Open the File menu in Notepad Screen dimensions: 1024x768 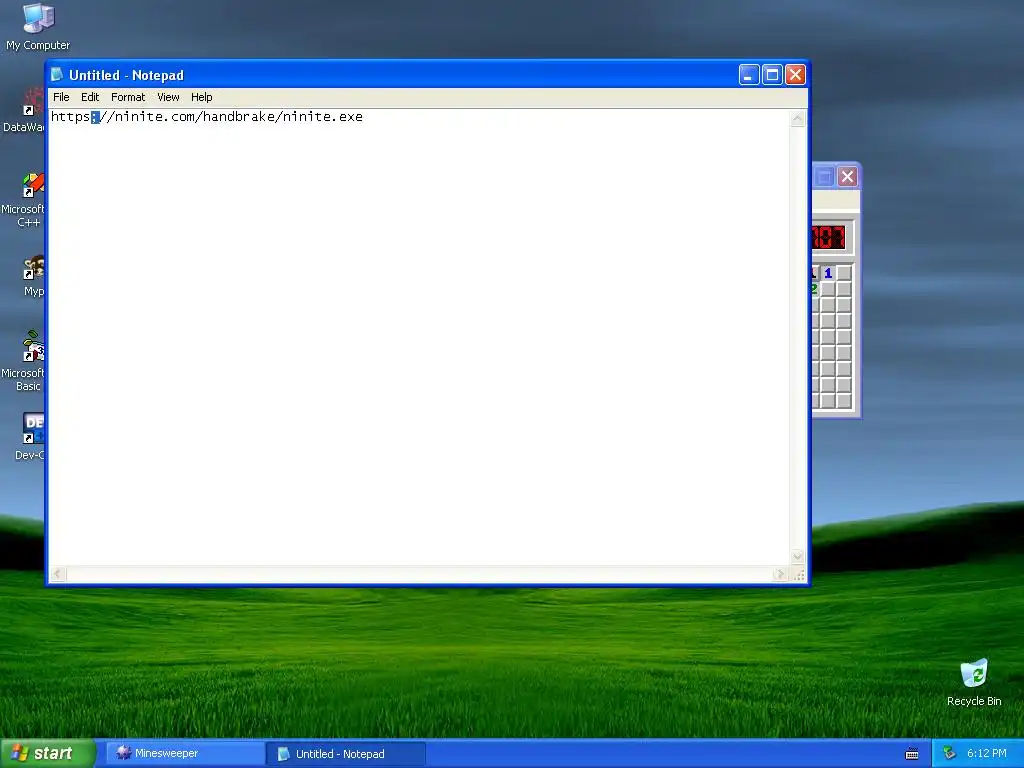point(61,97)
